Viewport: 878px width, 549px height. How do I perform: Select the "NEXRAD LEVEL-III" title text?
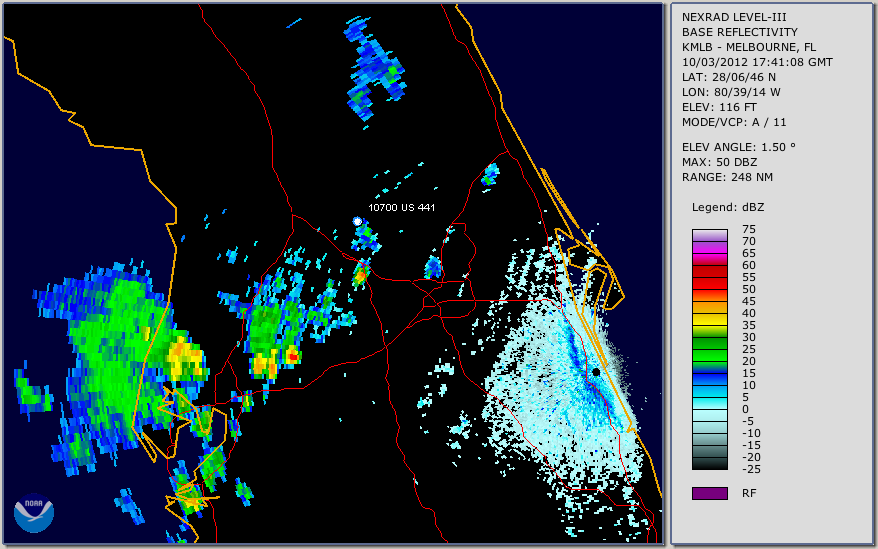coord(734,17)
